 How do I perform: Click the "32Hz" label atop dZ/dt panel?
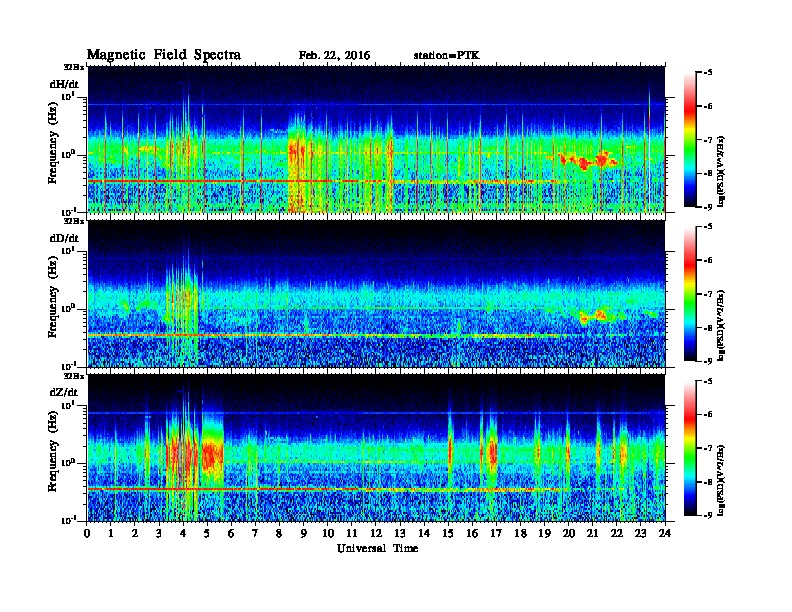pos(74,376)
